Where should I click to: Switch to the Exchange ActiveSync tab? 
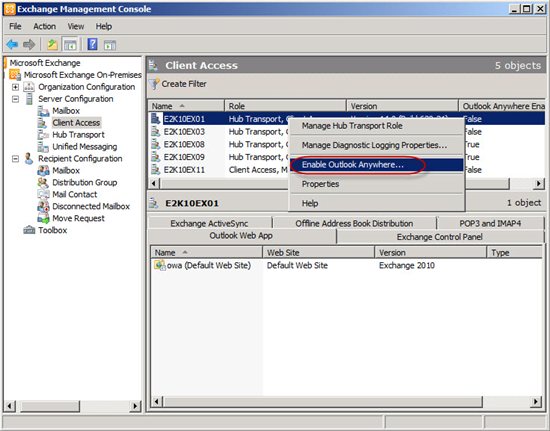[x=209, y=223]
